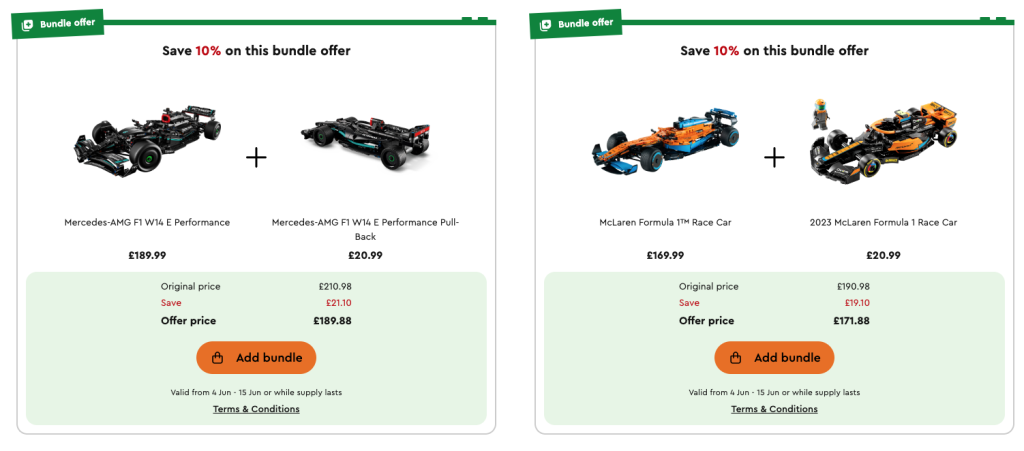Open Terms & Conditions for the McLaren bundle
This screenshot has height=451, width=1024.
tap(774, 409)
